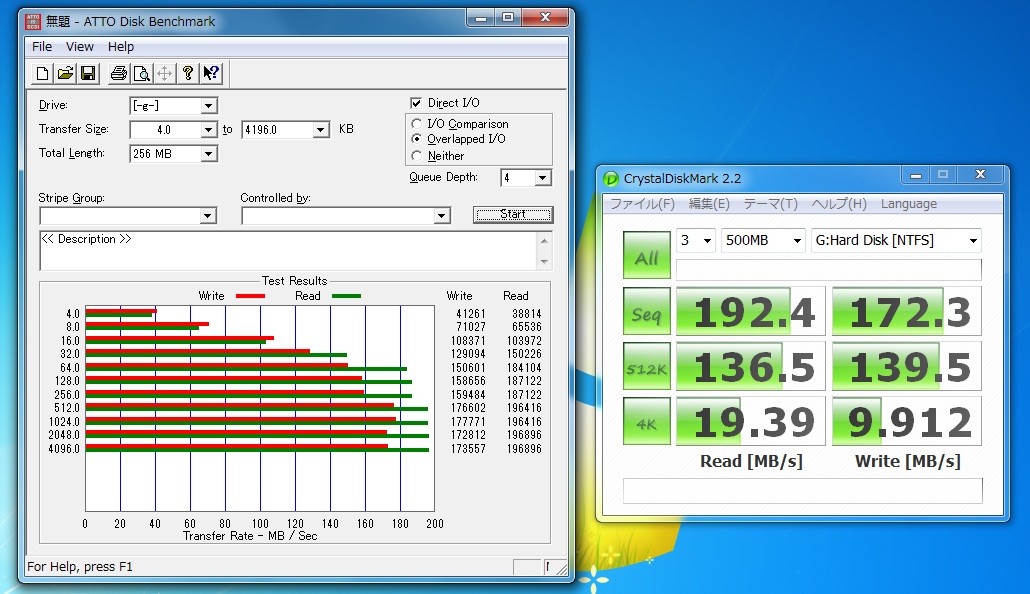
Task: Click the New document toolbar icon
Action: pos(42,74)
